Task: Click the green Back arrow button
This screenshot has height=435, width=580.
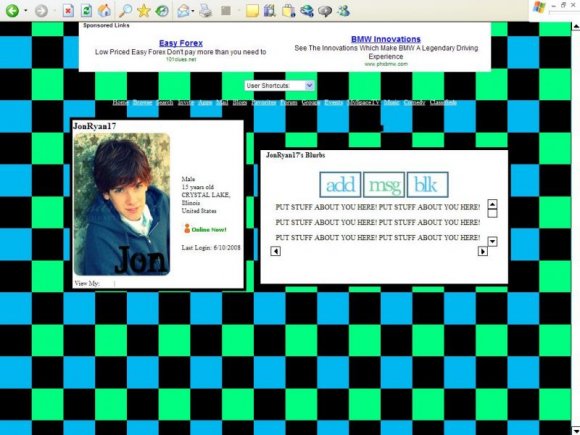Action: pyautogui.click(x=12, y=11)
